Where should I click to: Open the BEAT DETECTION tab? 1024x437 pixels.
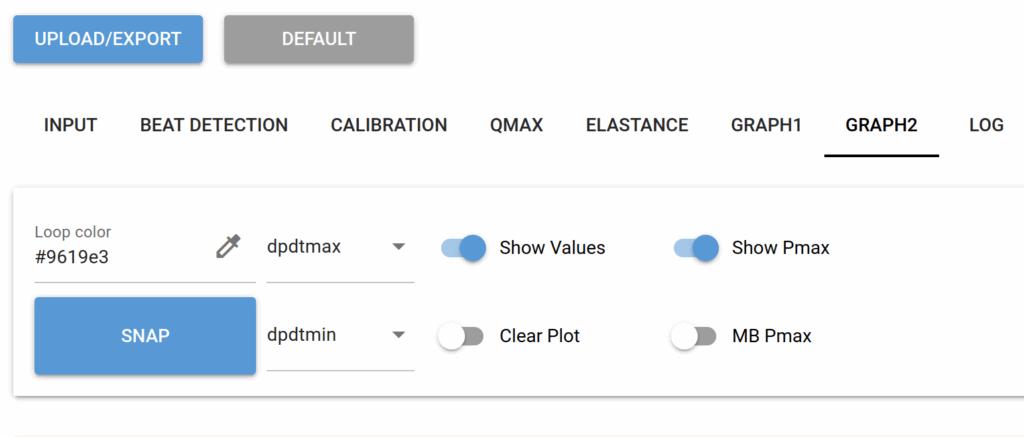click(214, 125)
